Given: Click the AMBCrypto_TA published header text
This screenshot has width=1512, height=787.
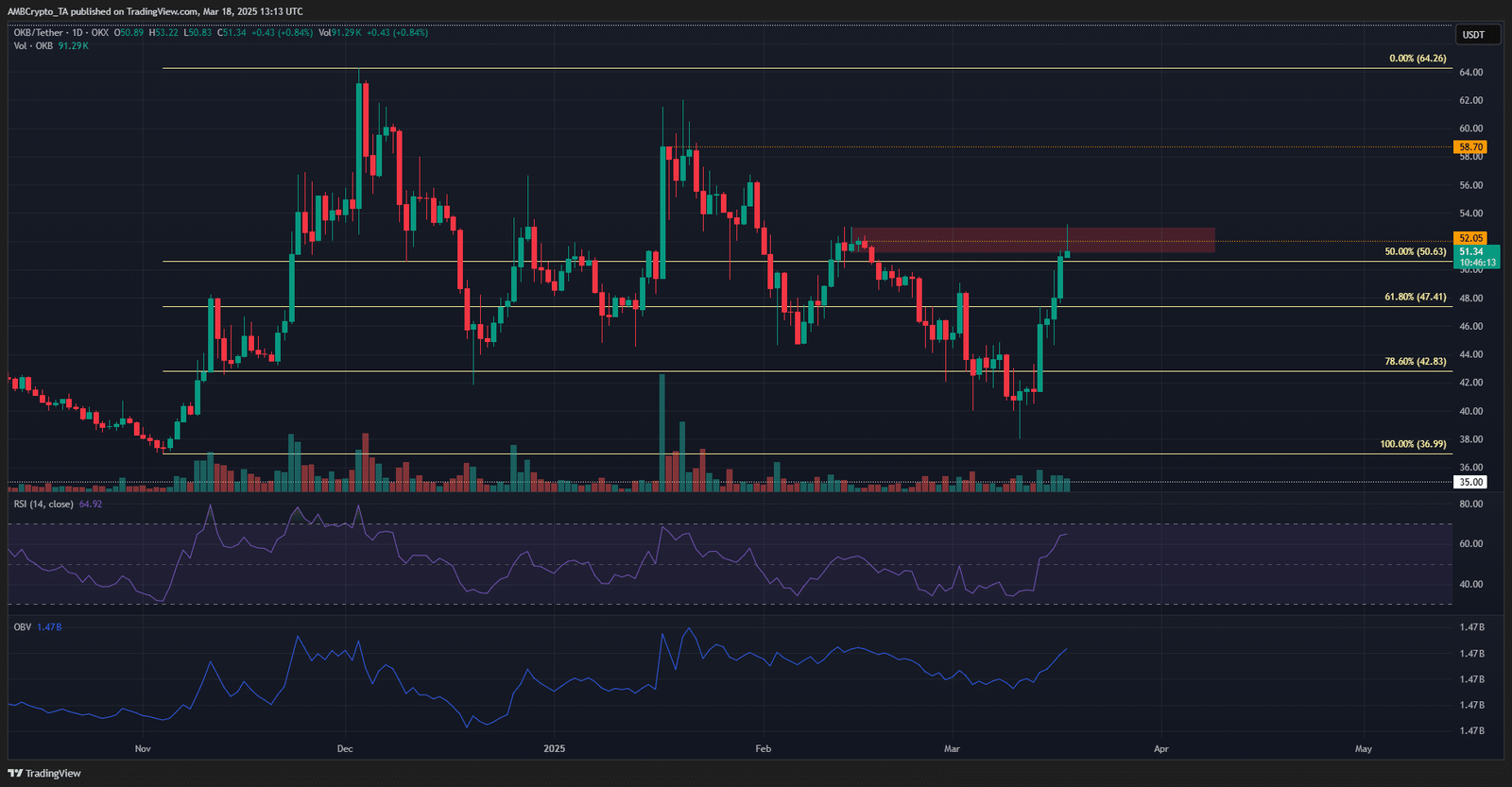Looking at the screenshot, I should pyautogui.click(x=156, y=11).
